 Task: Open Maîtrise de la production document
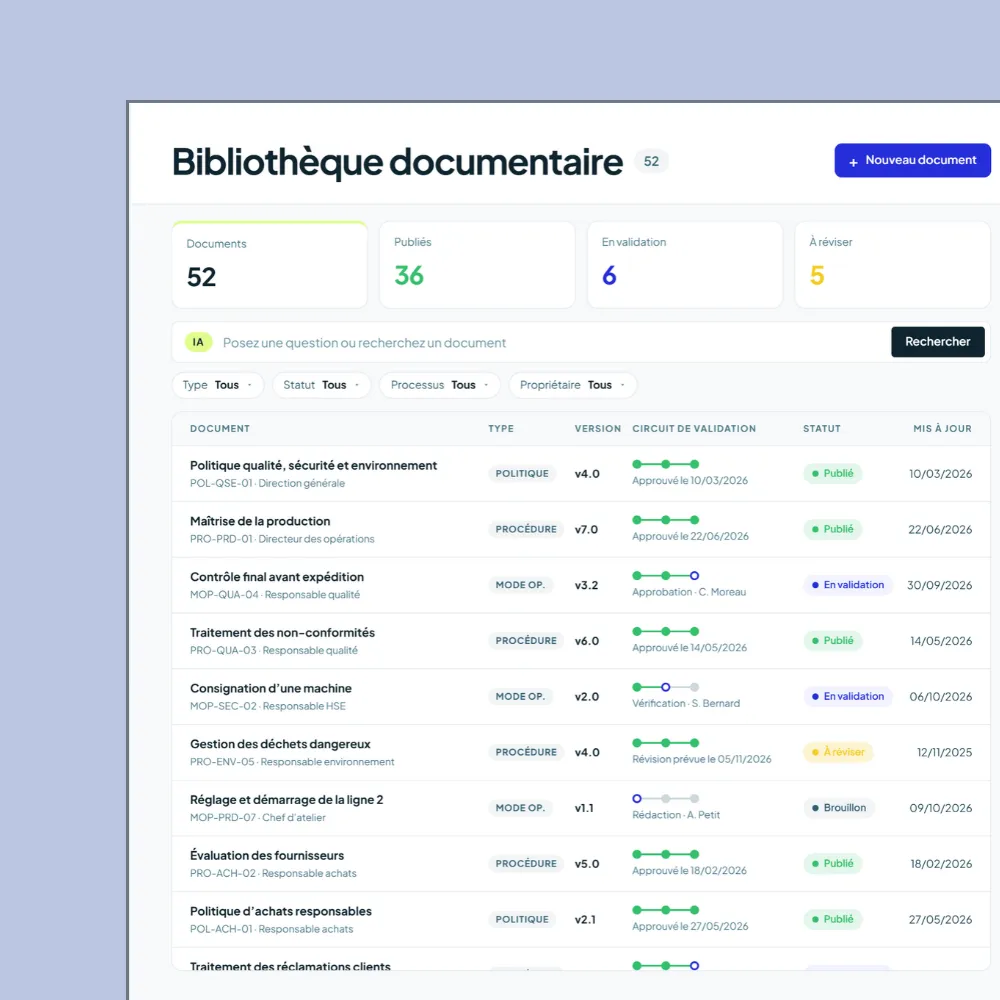point(260,521)
